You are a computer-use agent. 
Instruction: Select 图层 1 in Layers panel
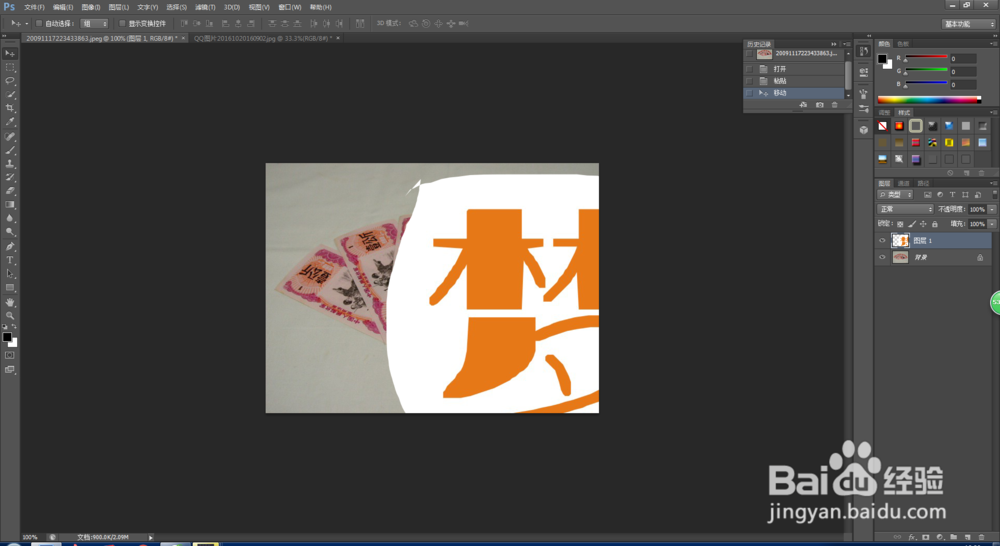pos(934,240)
